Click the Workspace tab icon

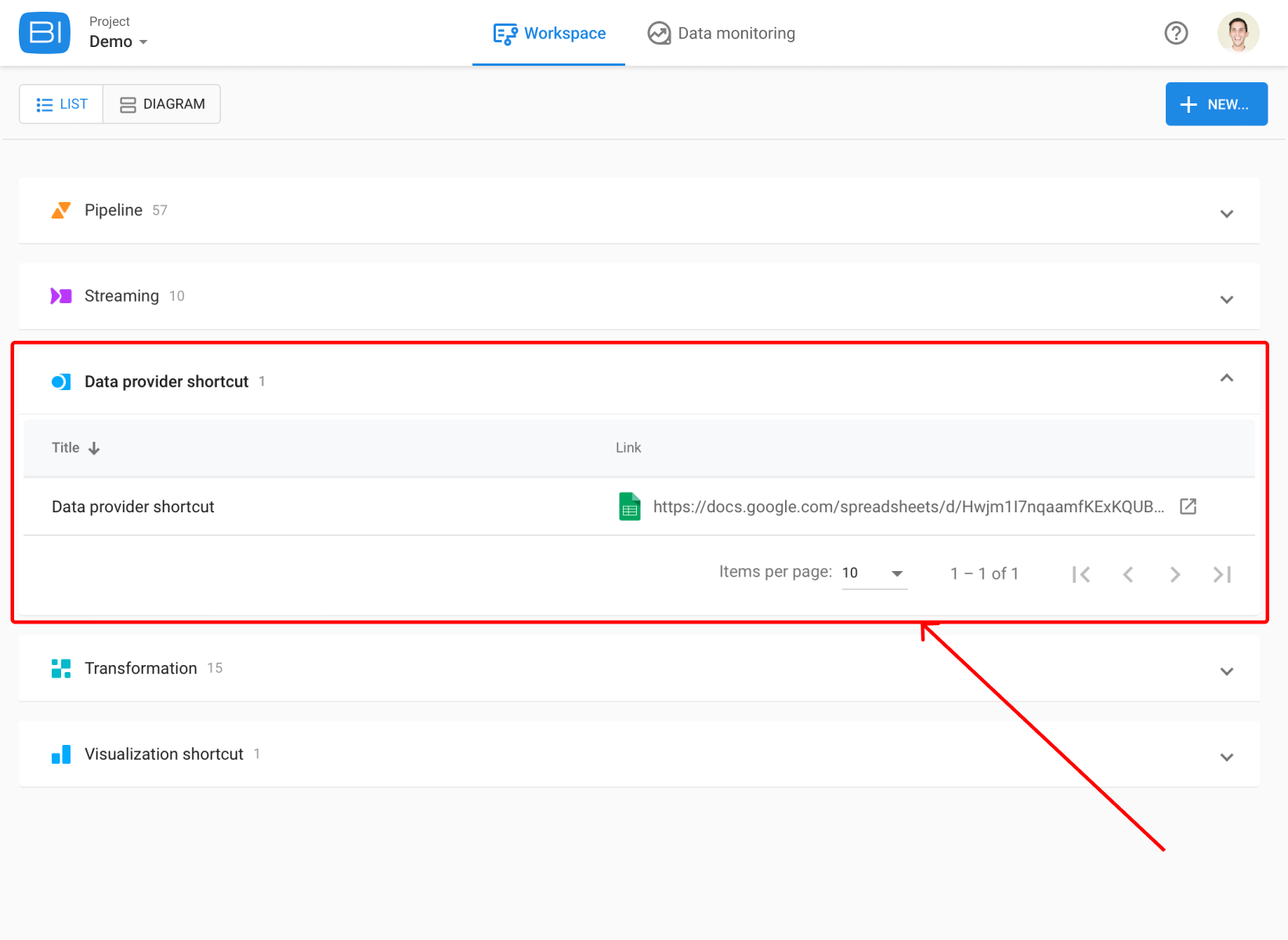(x=505, y=34)
